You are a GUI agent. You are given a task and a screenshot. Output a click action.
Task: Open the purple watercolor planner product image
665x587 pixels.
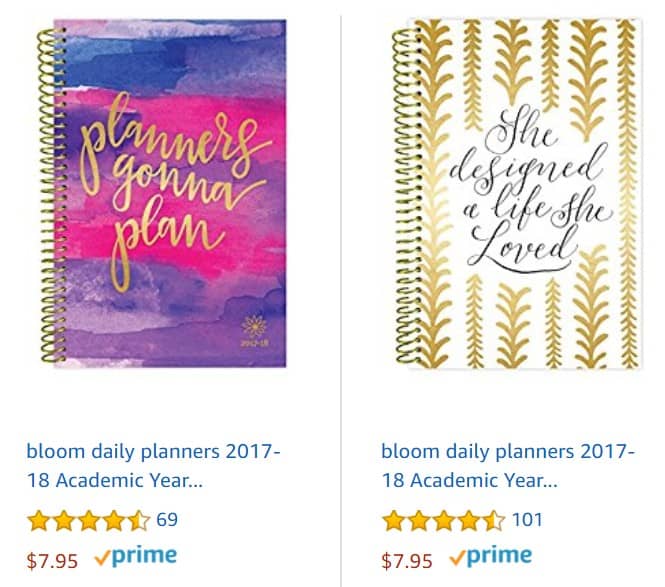pos(163,193)
